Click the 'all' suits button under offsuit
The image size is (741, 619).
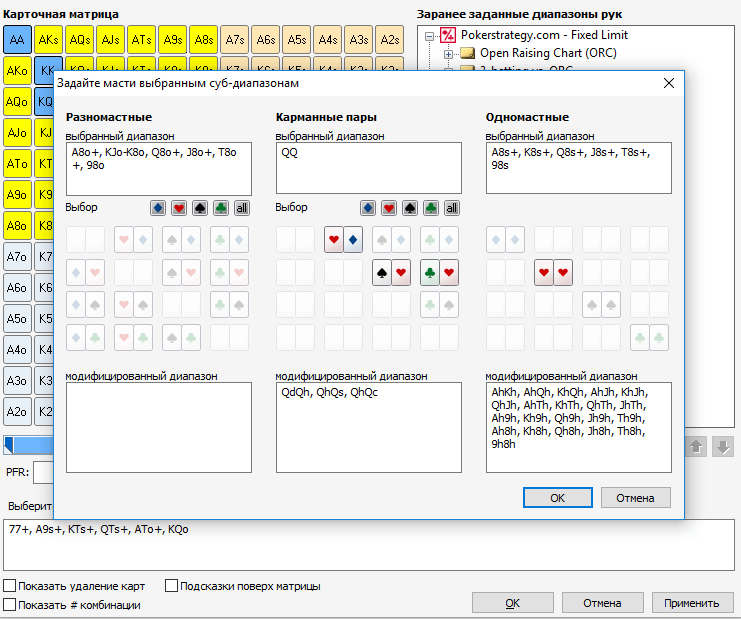242,208
